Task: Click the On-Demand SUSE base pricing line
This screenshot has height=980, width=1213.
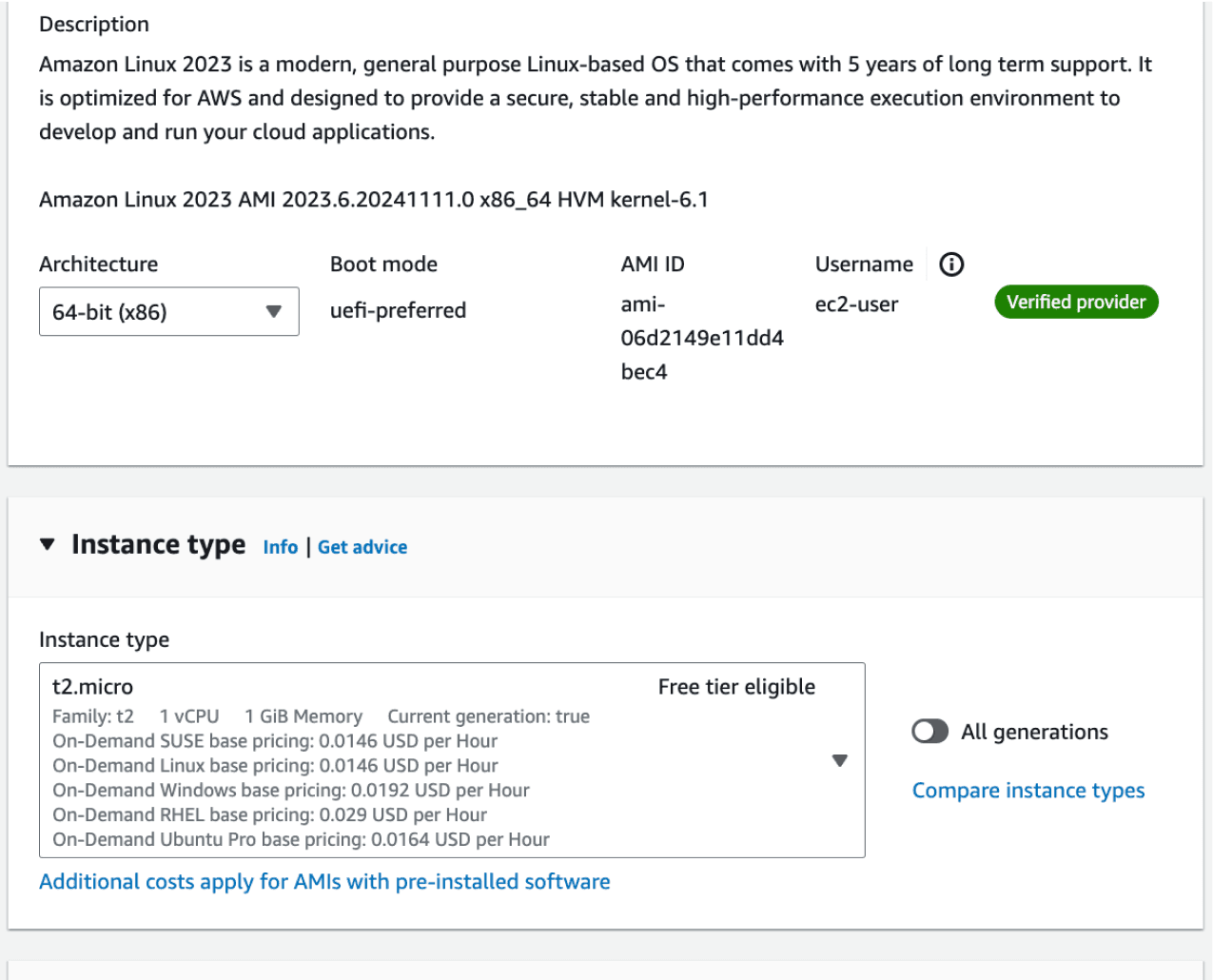Action: coord(275,740)
